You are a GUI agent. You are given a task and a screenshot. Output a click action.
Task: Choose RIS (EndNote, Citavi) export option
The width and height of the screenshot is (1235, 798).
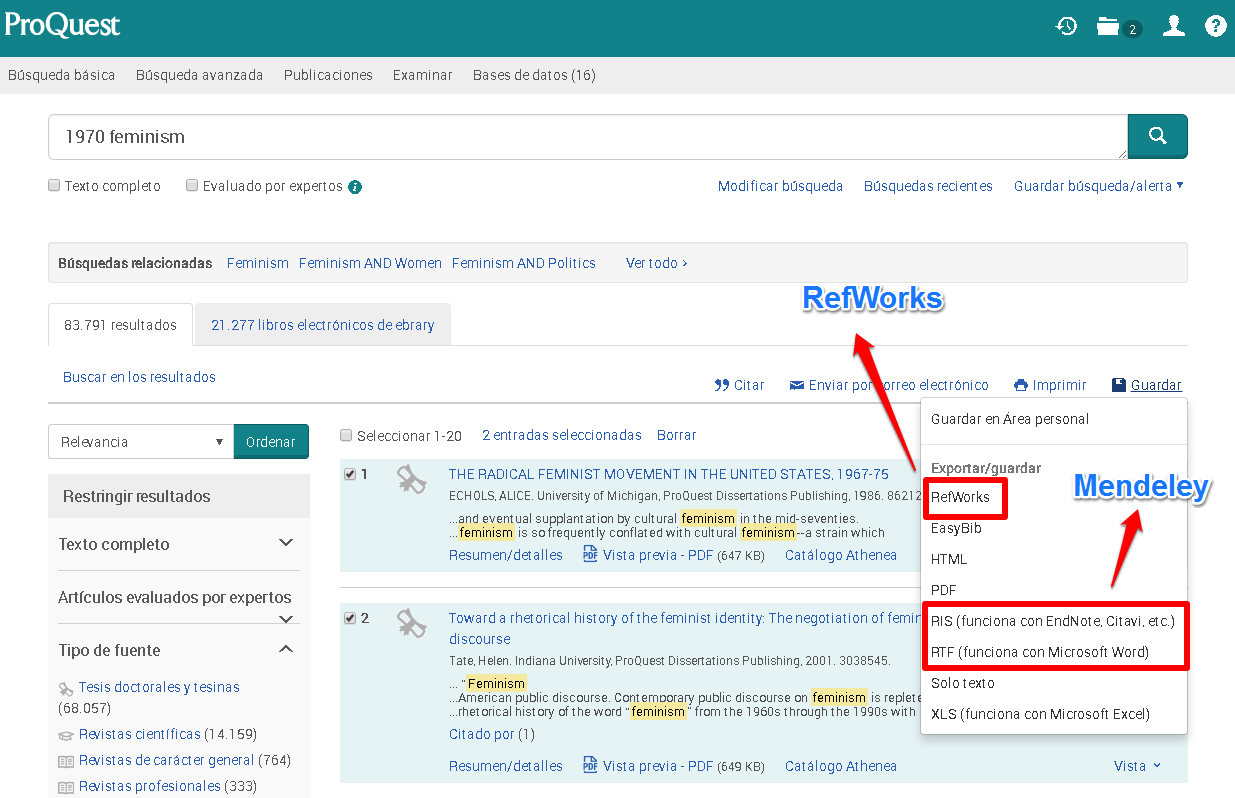(1054, 621)
